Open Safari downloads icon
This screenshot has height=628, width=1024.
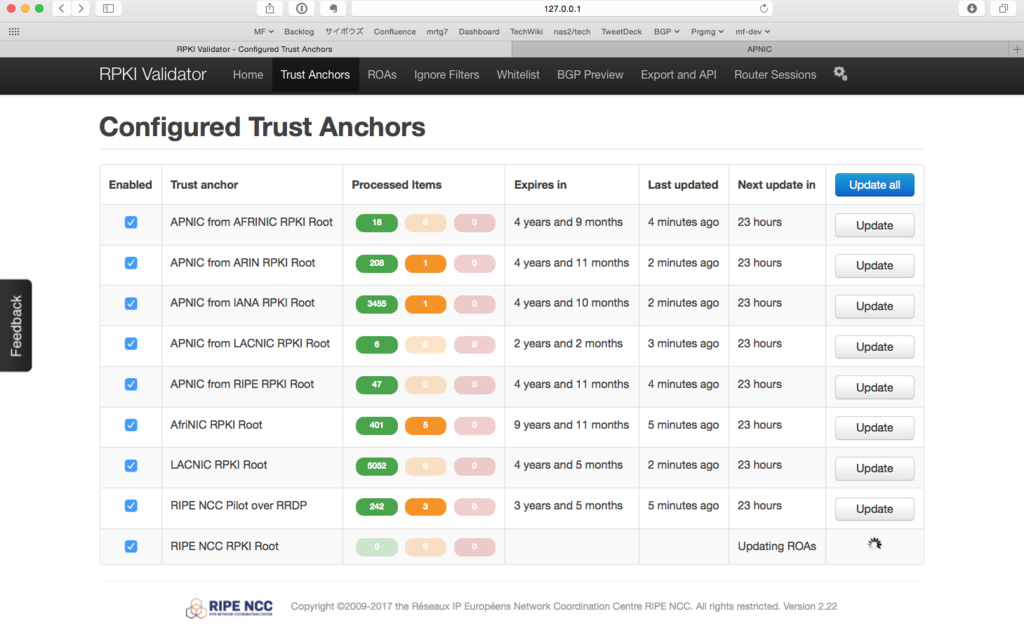click(x=972, y=8)
